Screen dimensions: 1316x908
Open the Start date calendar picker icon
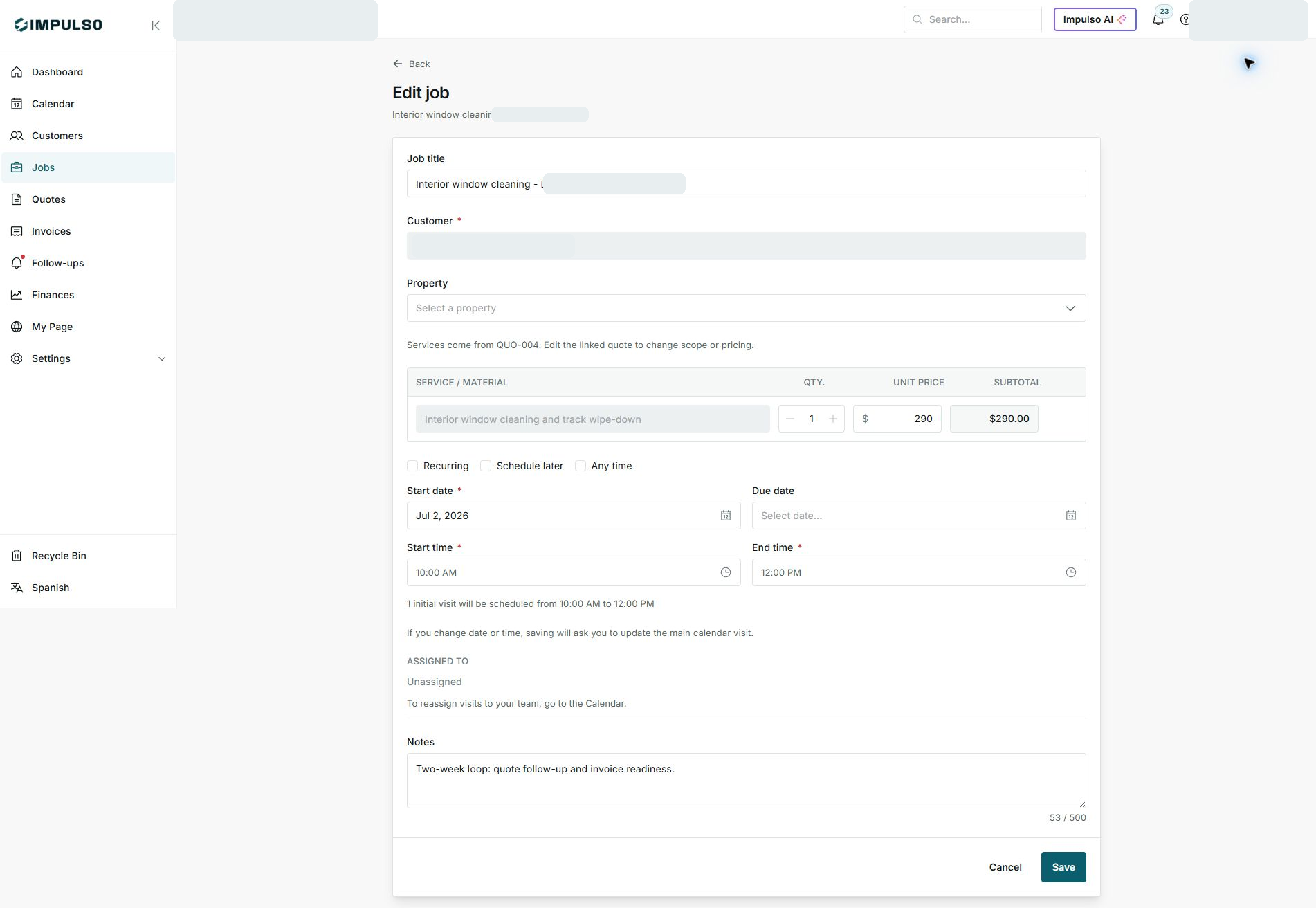[x=726, y=516]
